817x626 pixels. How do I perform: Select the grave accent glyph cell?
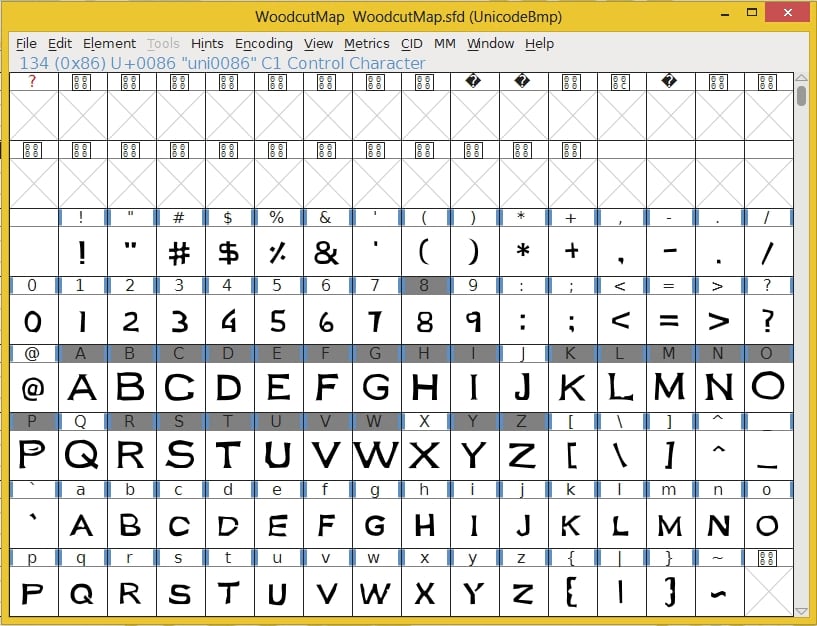[34, 523]
